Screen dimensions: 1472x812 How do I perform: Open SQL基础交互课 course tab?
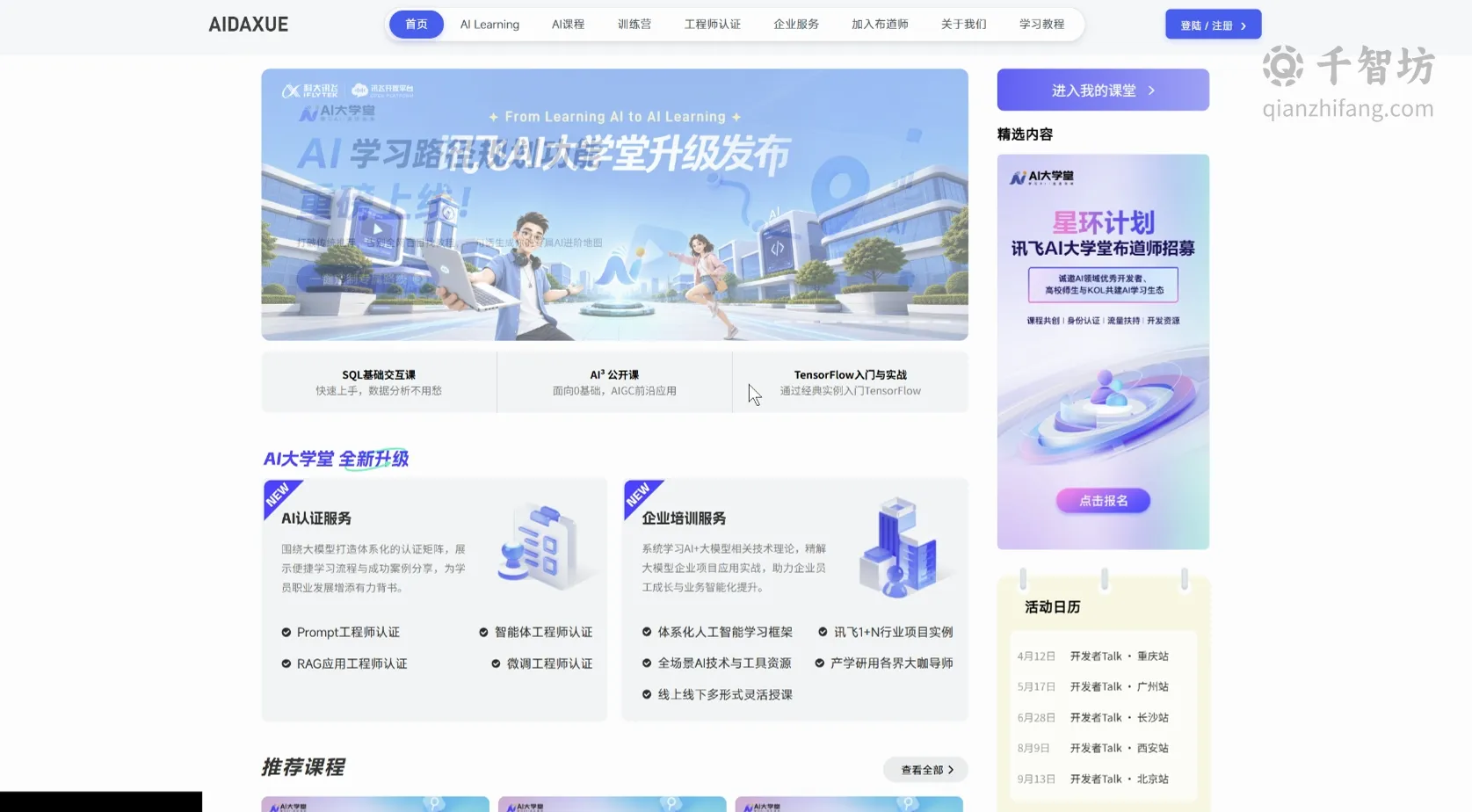(379, 382)
